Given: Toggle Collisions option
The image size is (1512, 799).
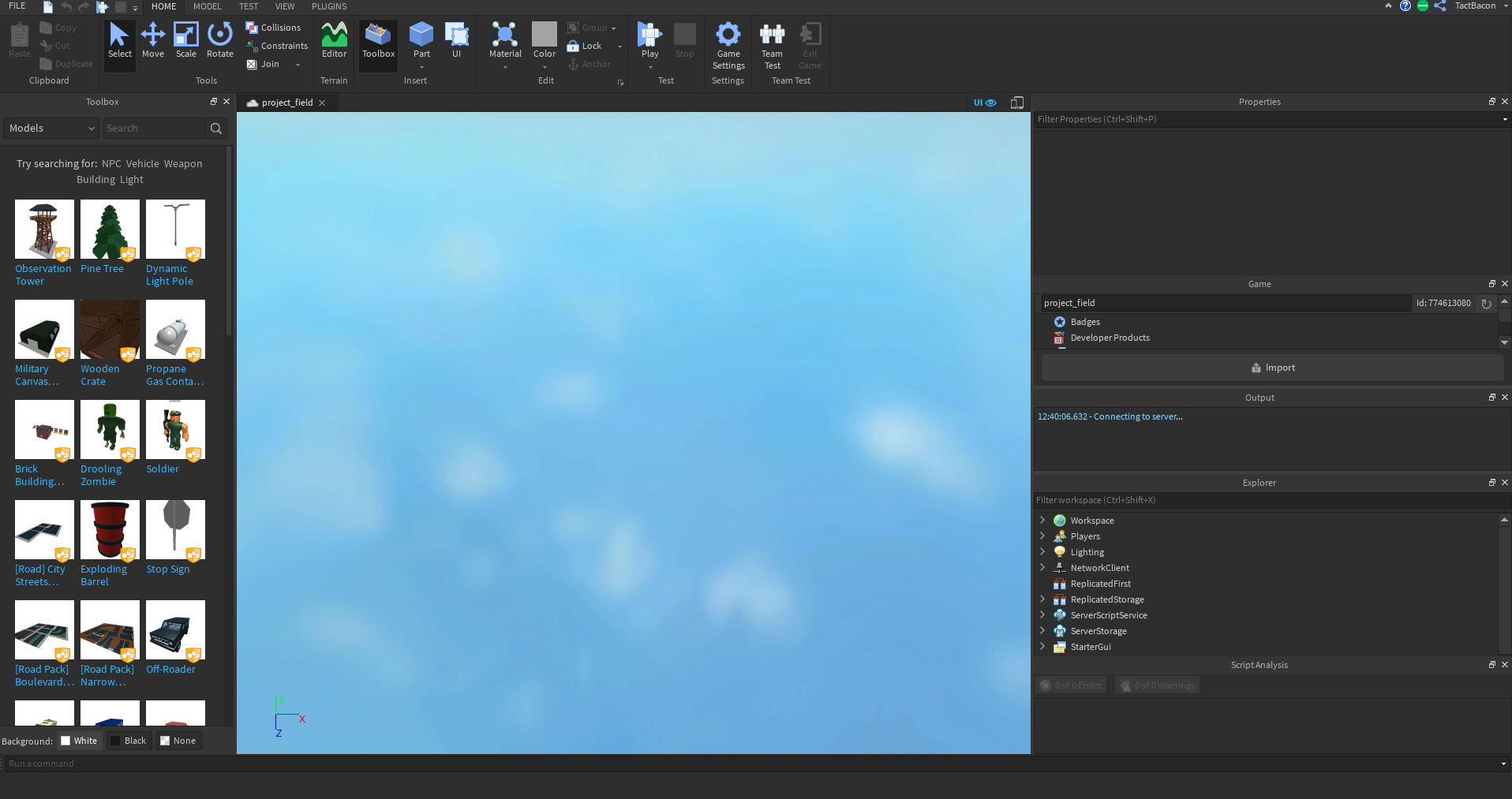Looking at the screenshot, I should click(273, 28).
